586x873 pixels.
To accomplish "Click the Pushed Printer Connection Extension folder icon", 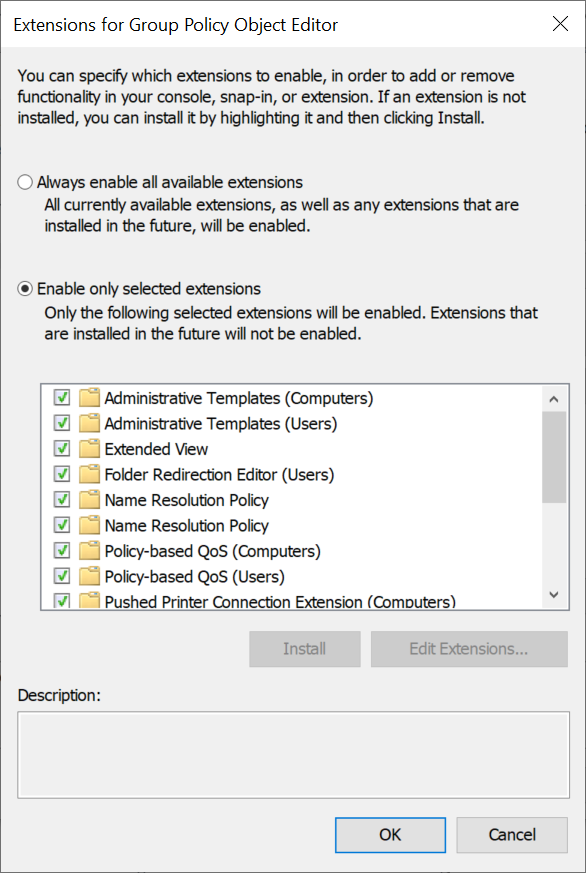I will point(89,601).
